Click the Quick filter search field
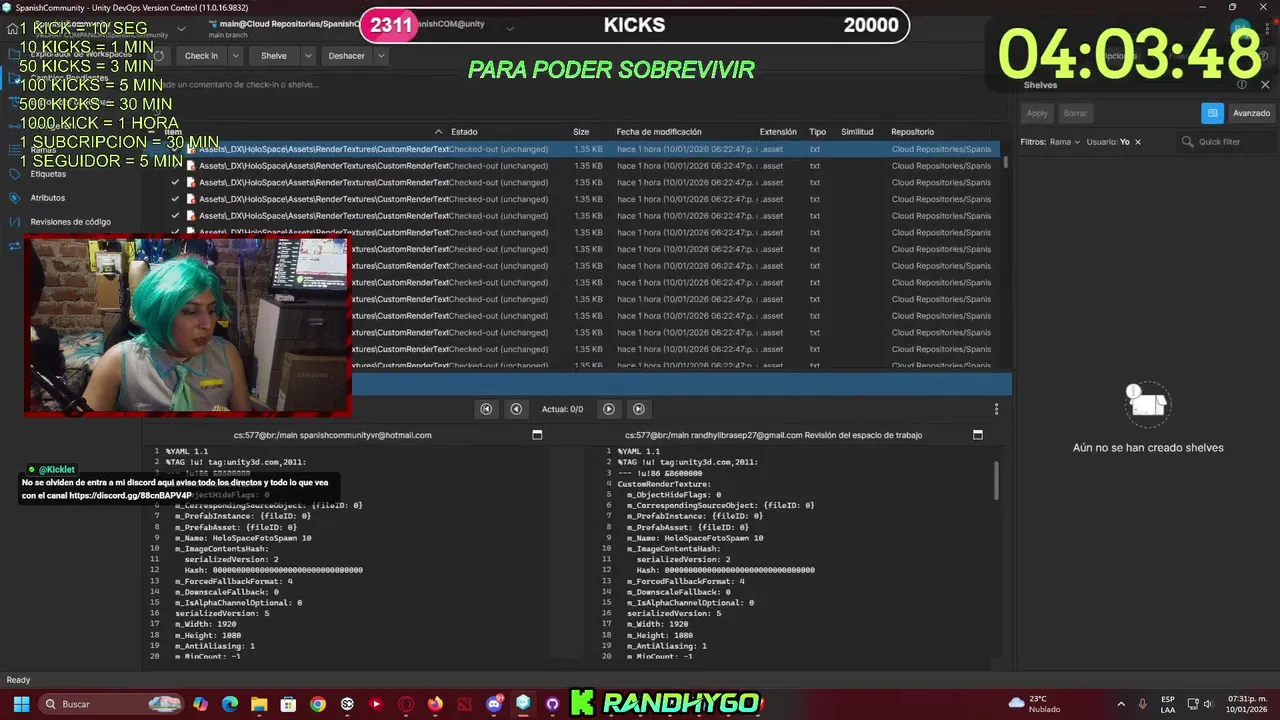 [x=1225, y=142]
